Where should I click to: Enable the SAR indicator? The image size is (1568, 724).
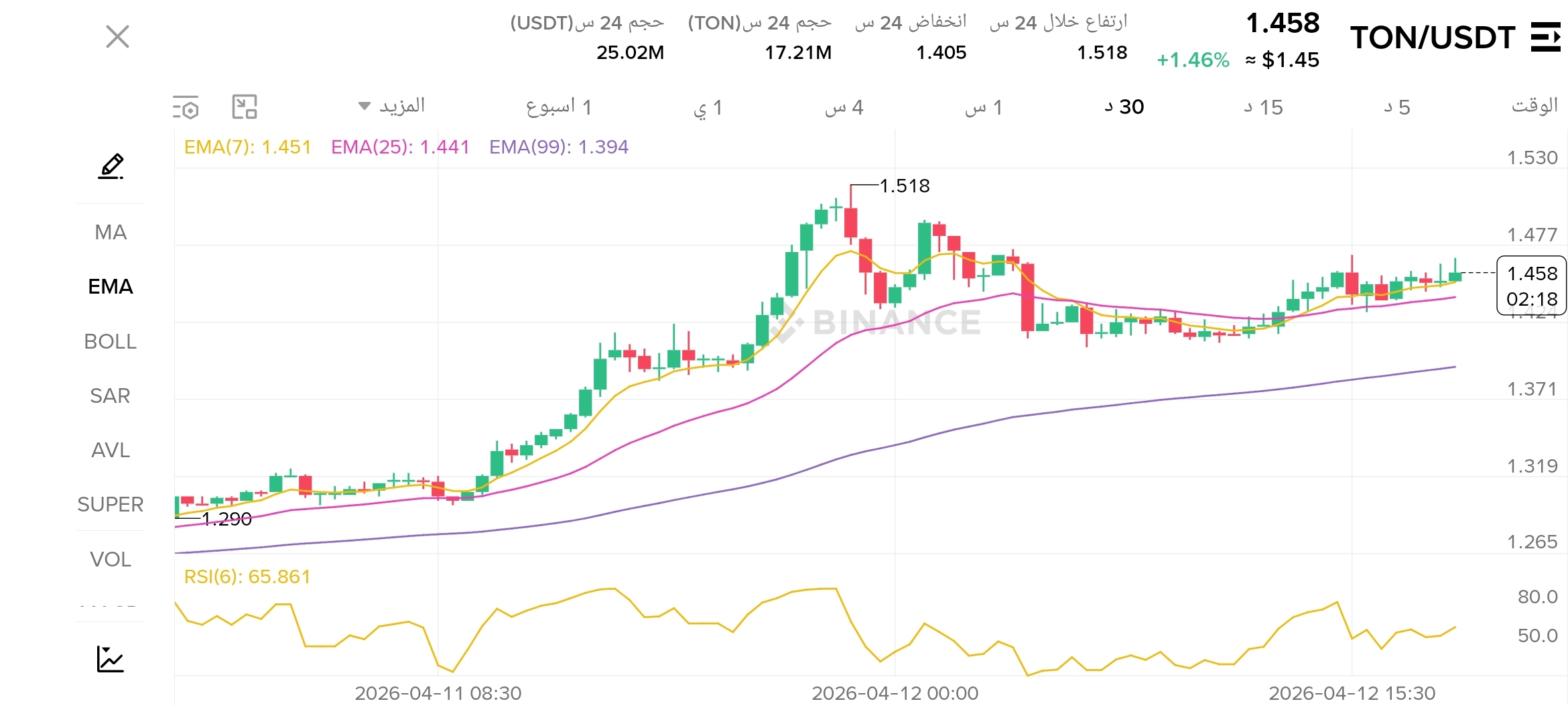[x=111, y=396]
